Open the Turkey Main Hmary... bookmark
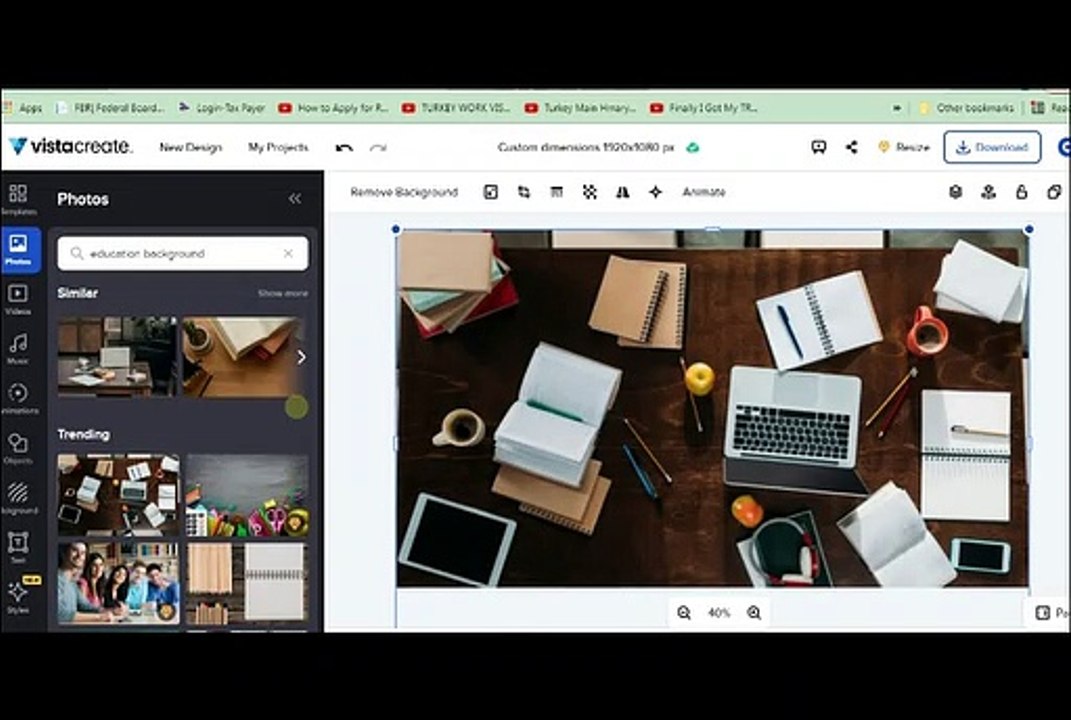Viewport: 1071px width, 720px height. click(581, 108)
